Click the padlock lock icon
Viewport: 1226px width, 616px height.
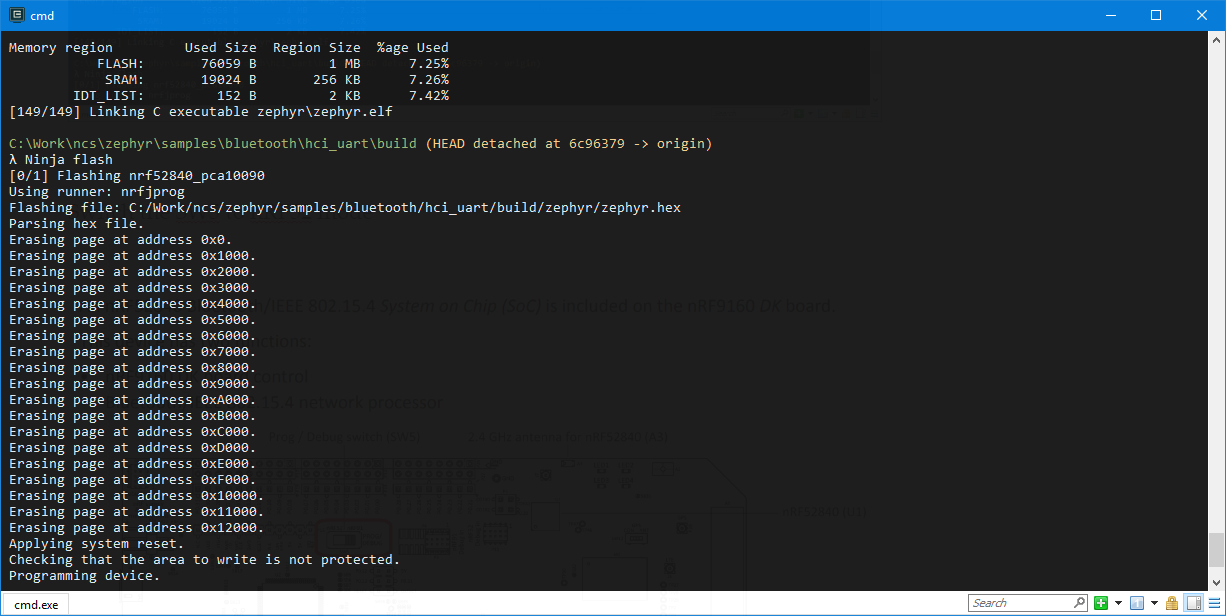(x=1171, y=603)
